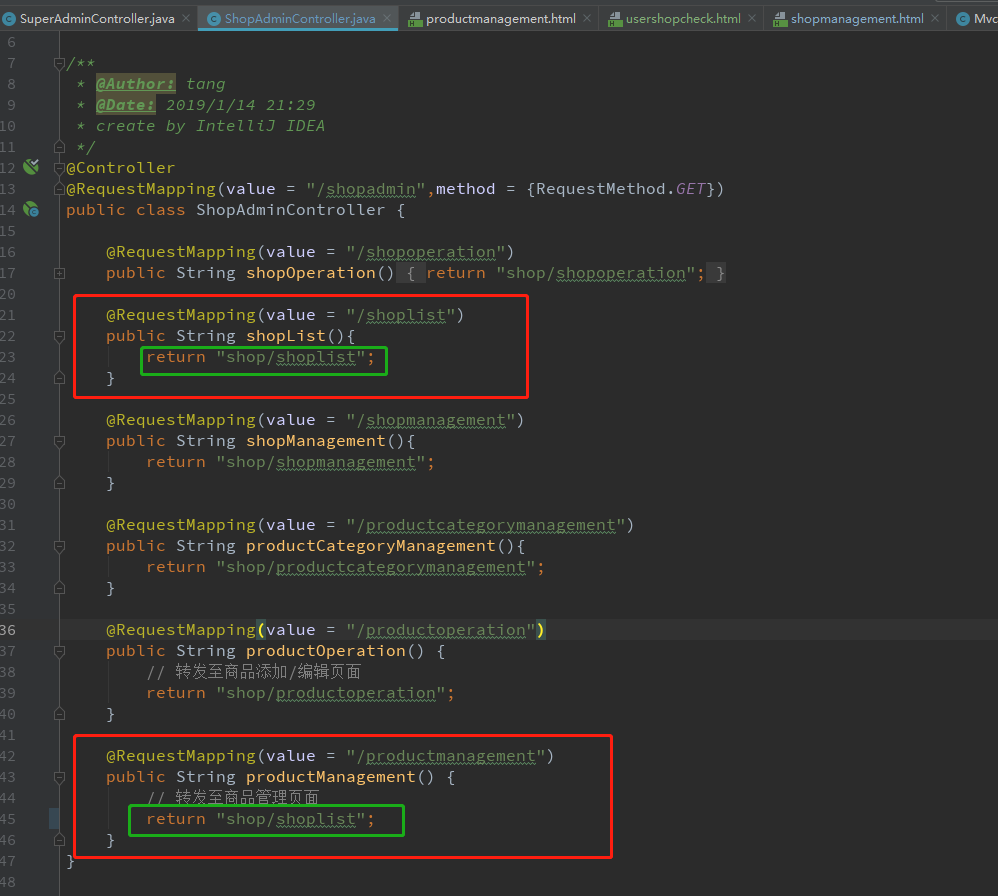Click the closing fold marker at line 34

click(59, 588)
